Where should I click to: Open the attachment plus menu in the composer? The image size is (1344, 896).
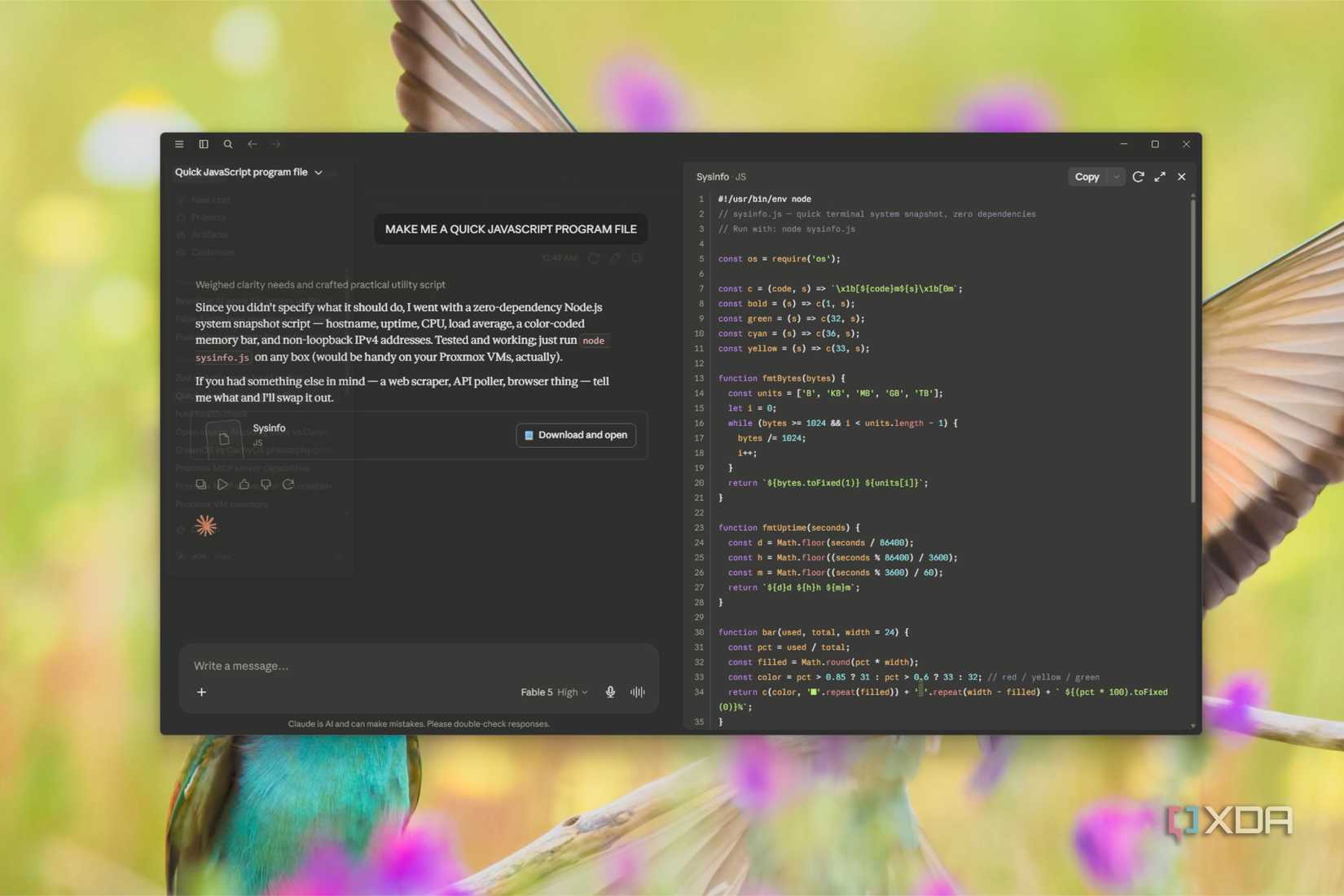click(202, 692)
